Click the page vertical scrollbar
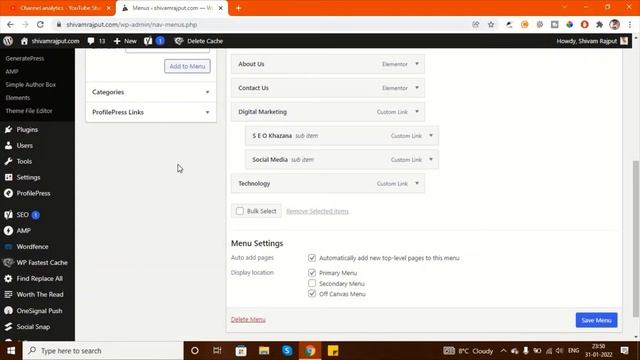The width and height of the screenshot is (640, 360). [636, 239]
